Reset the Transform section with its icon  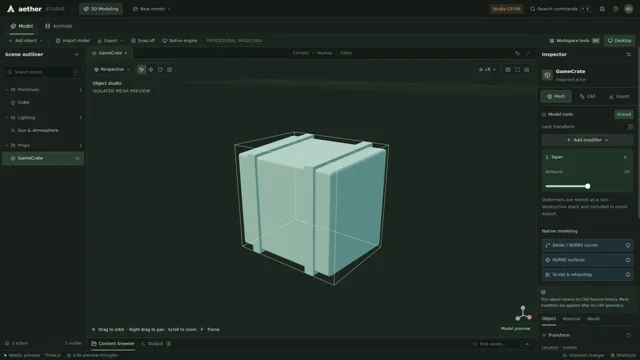629,335
